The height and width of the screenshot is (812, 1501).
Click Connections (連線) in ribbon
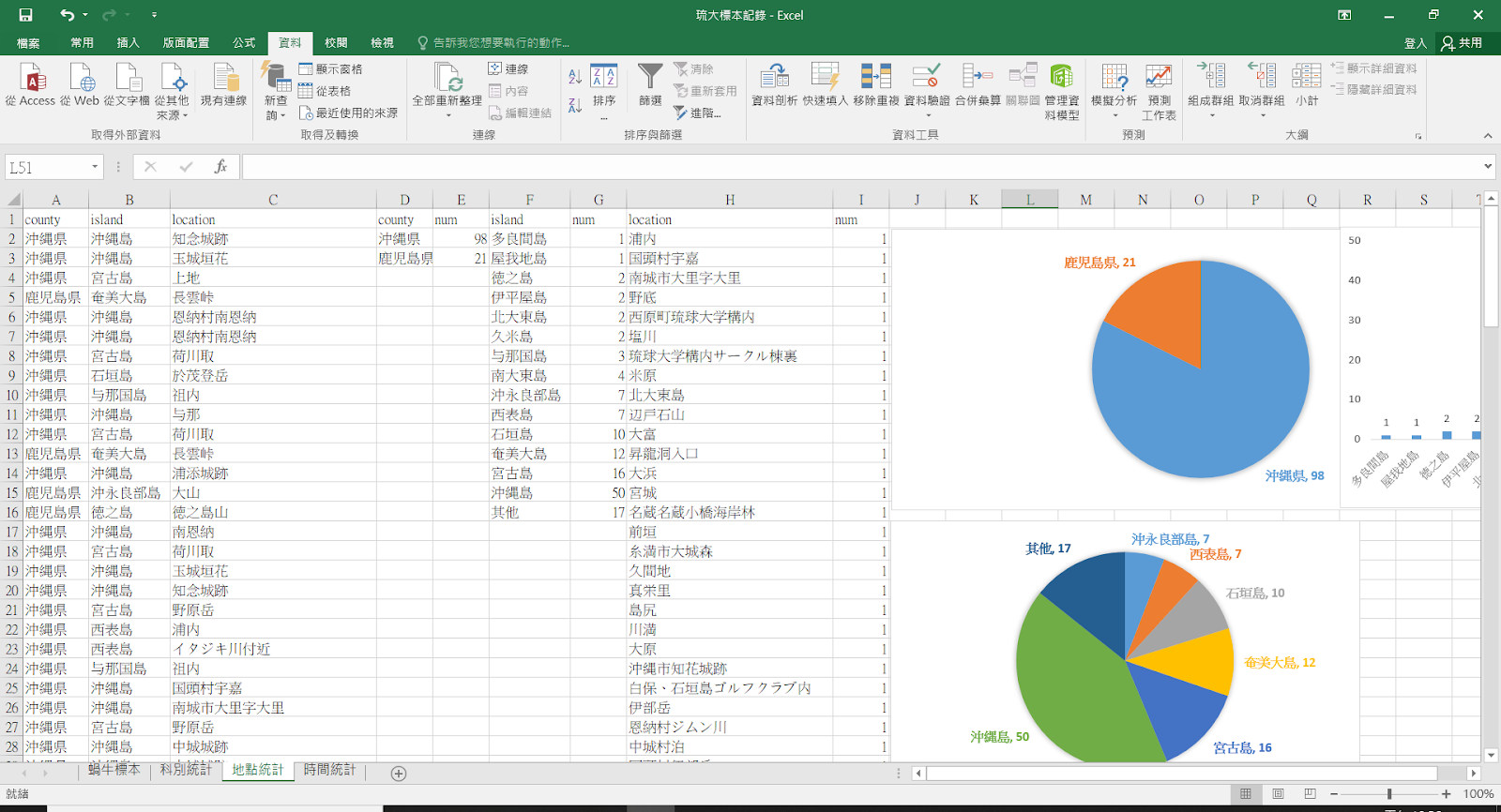[x=508, y=69]
